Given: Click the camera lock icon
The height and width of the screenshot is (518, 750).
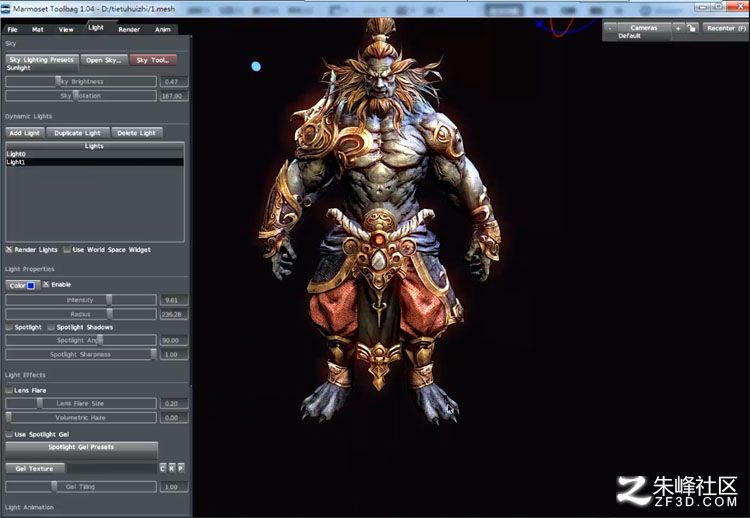Looking at the screenshot, I should (x=691, y=28).
